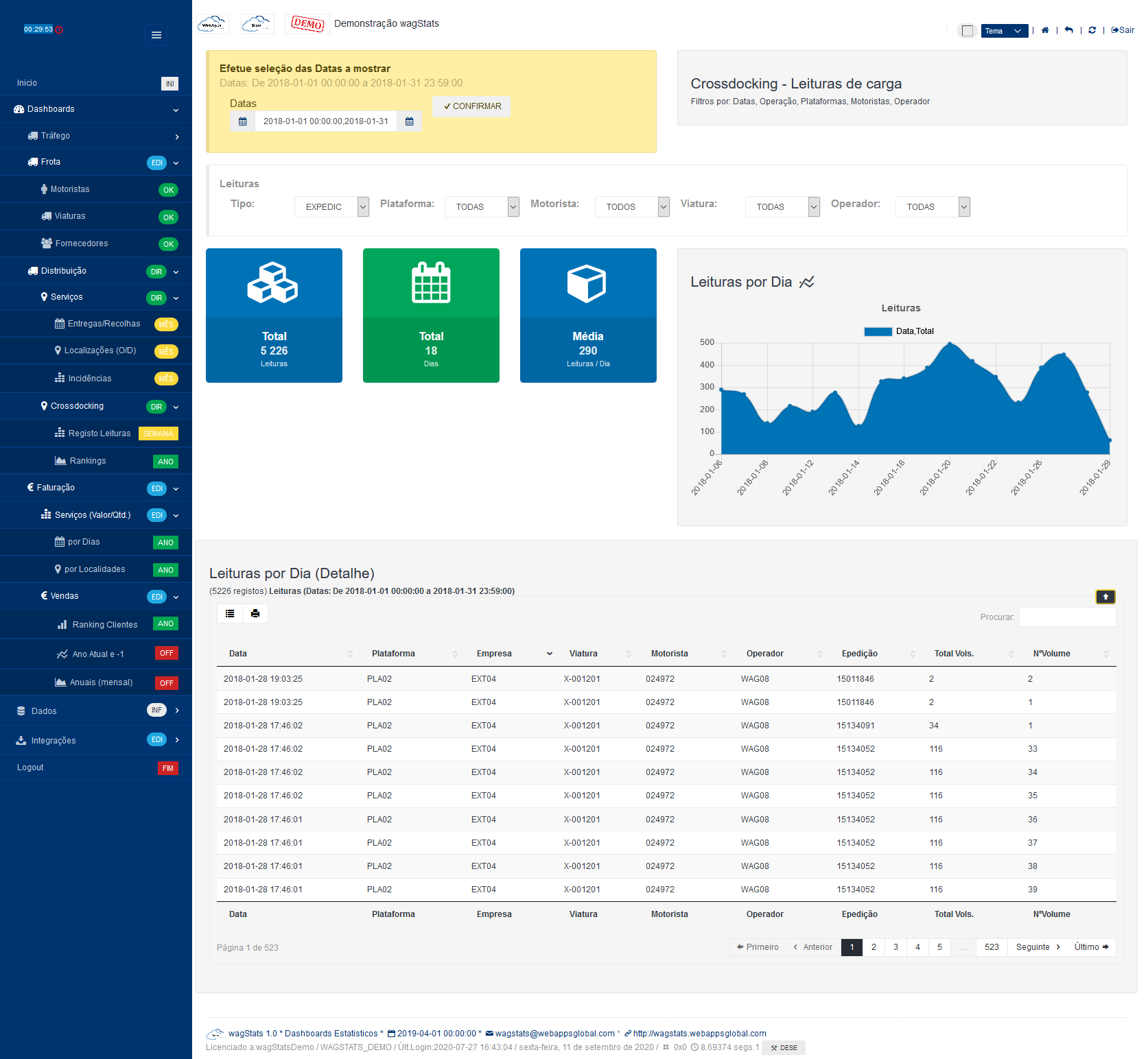
Task: Open the Operador TODAS dropdown
Action: point(933,206)
